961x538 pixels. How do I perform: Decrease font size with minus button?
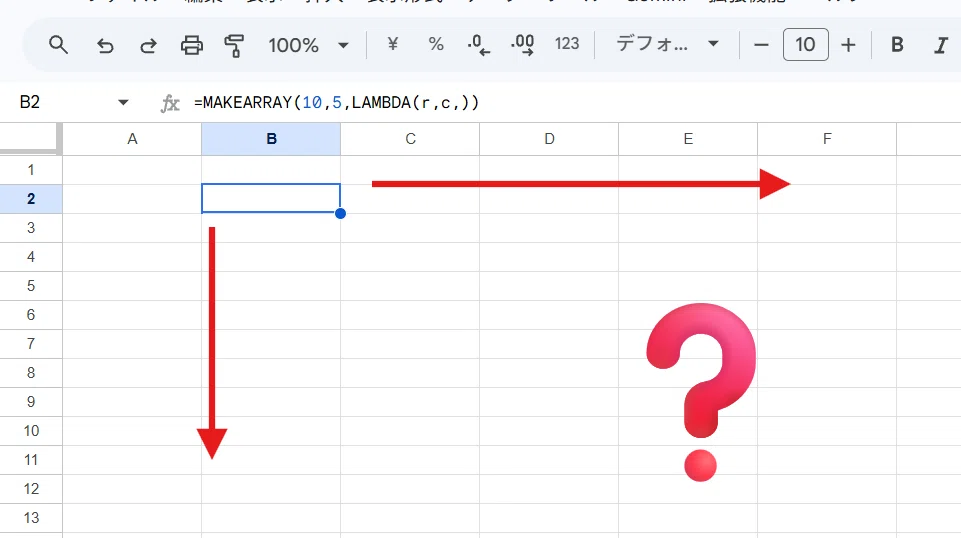[x=761, y=45]
